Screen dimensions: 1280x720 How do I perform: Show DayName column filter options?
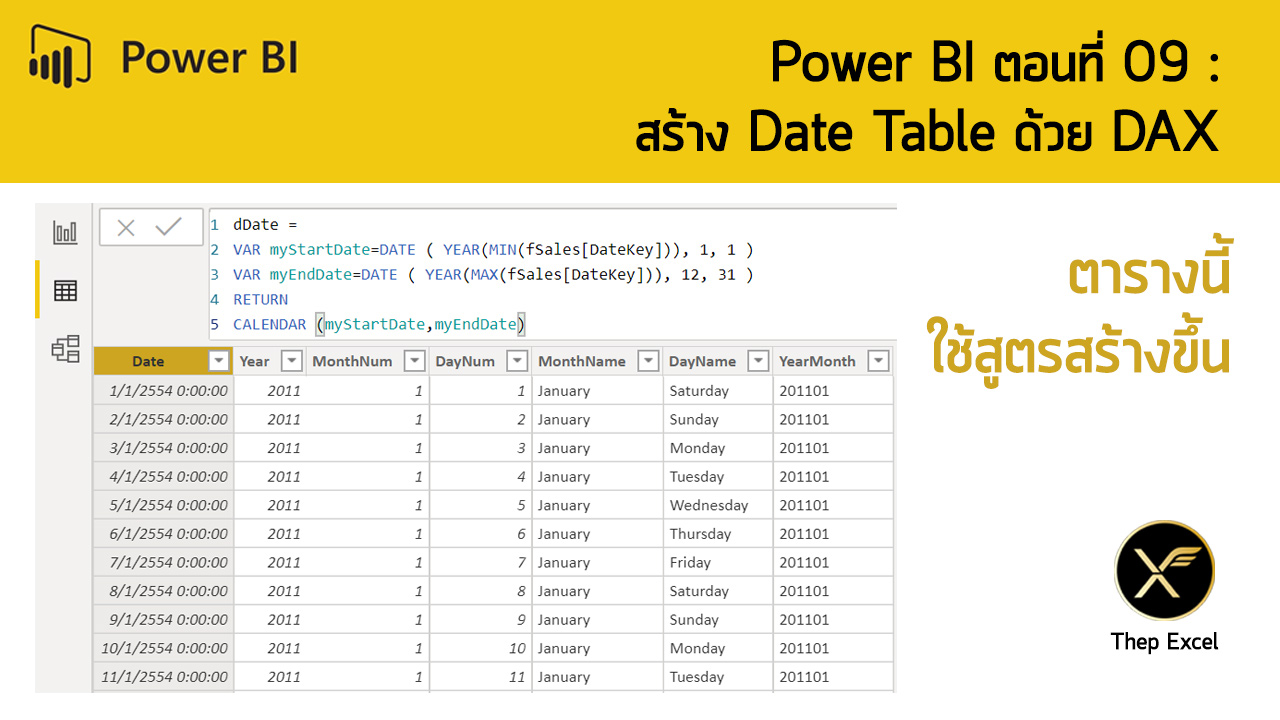pyautogui.click(x=758, y=361)
